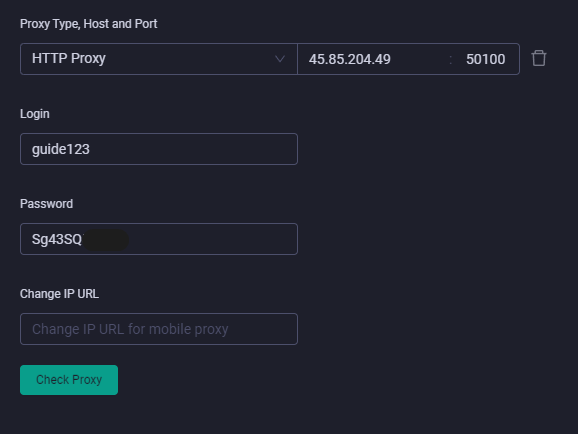The height and width of the screenshot is (434, 578).
Task: Focus the Password input field
Action: 159,239
